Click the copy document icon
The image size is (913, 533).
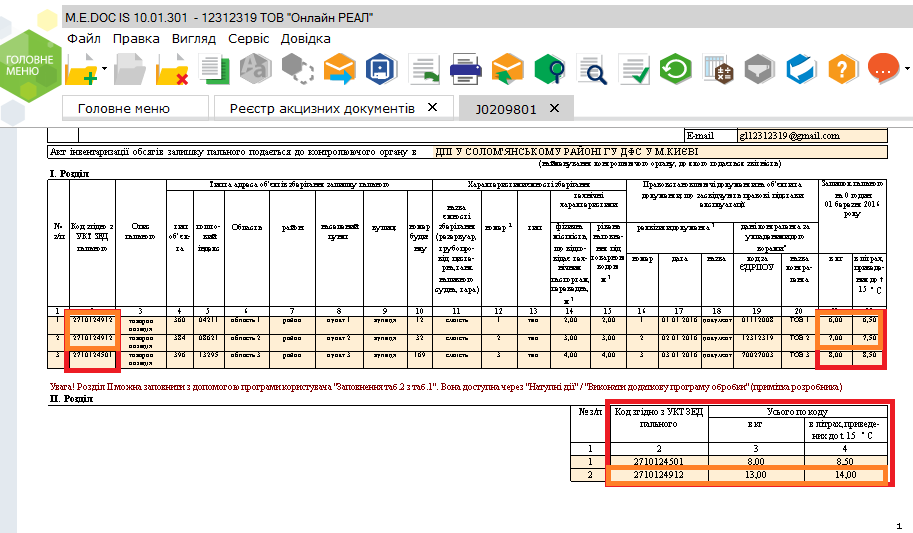coord(213,70)
